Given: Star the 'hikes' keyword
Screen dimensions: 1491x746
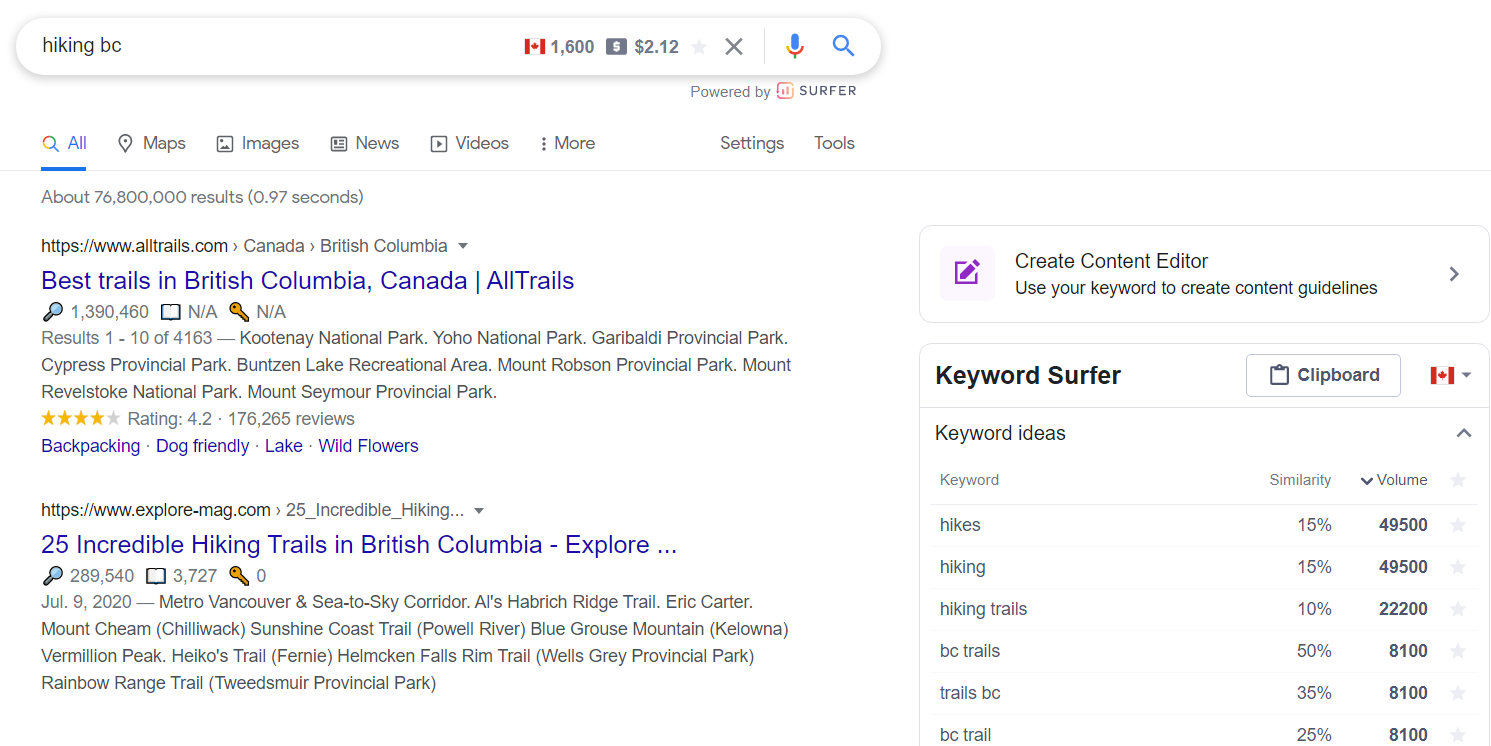Looking at the screenshot, I should coord(1458,525).
